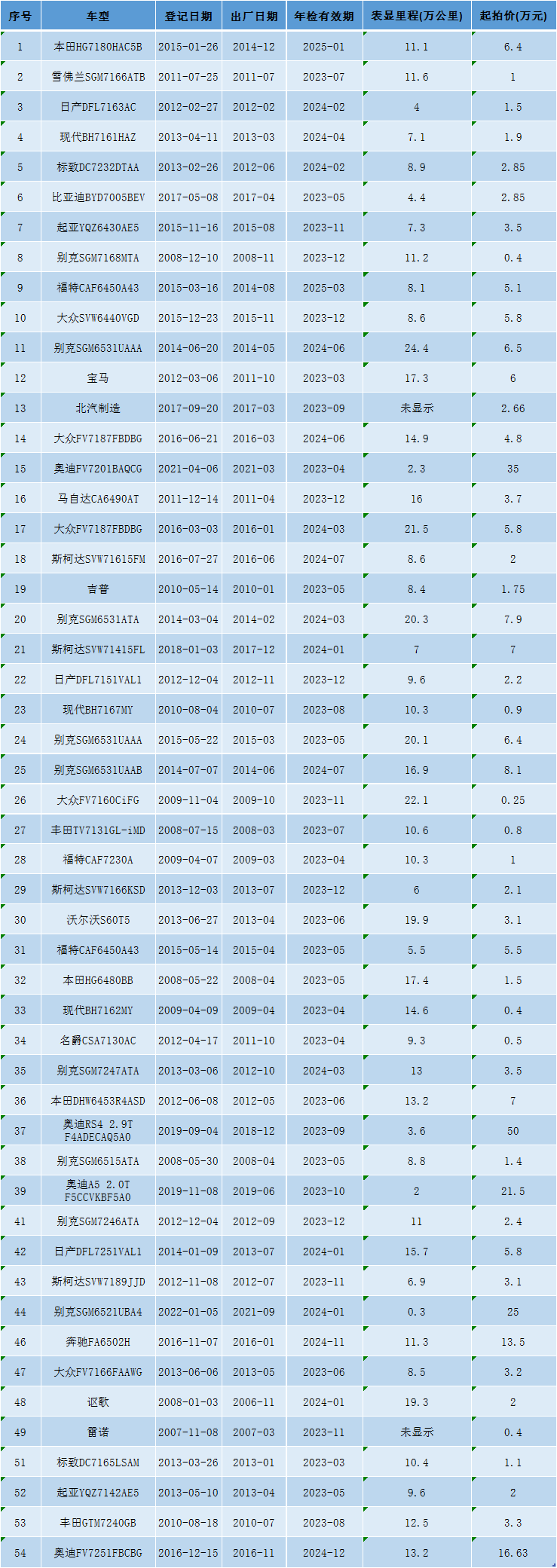Click cell 本田DHW6453R4ASD
557x1568 pixels.
[x=98, y=1101]
